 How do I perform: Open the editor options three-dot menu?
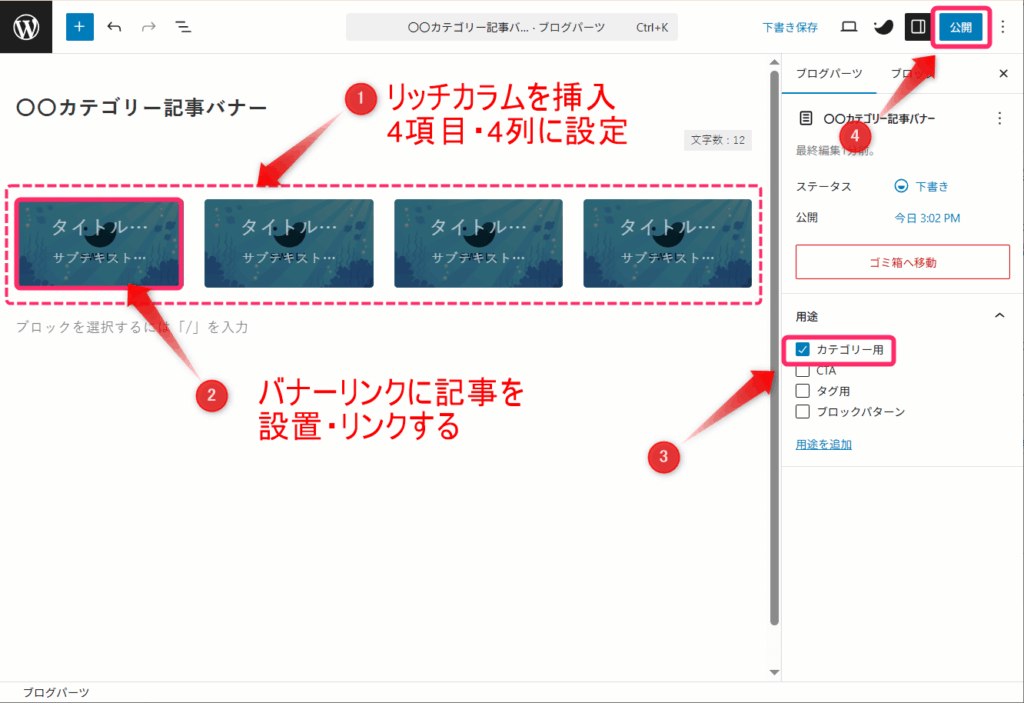(1003, 27)
